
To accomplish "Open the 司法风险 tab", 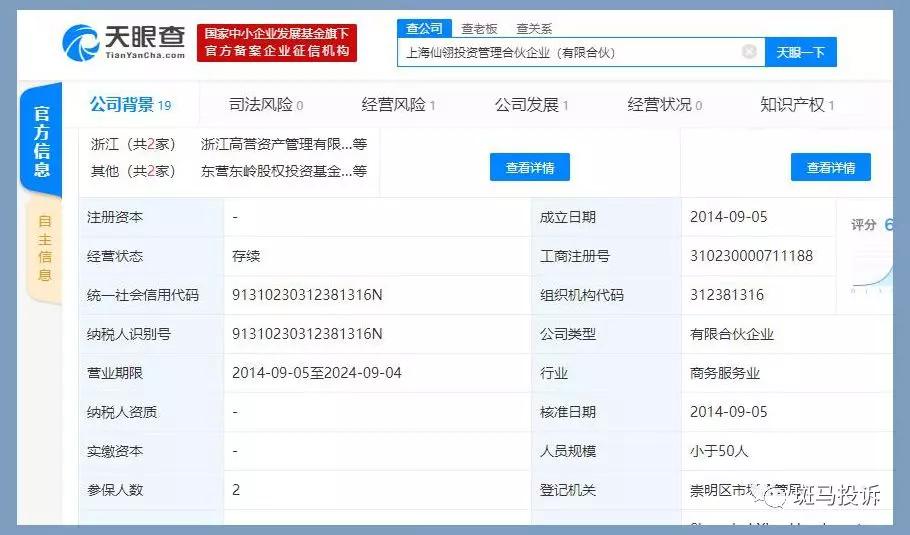I will coord(266,105).
